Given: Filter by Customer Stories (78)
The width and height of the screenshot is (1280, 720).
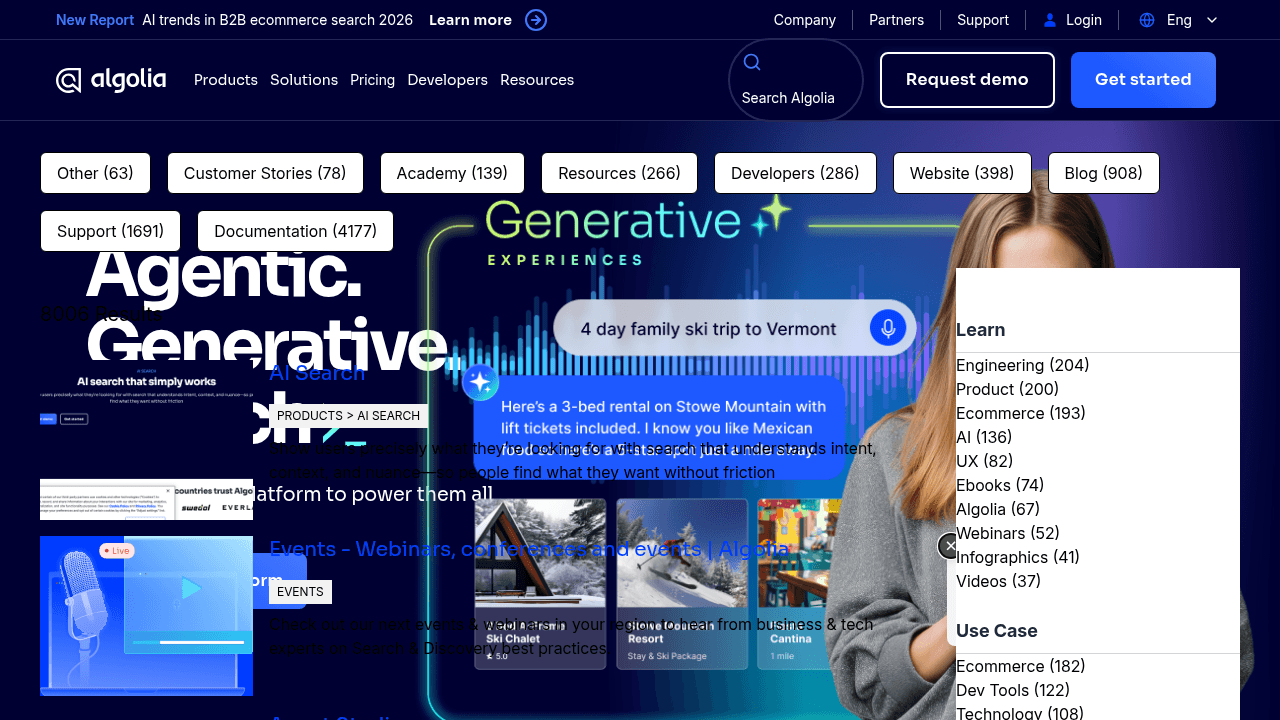Looking at the screenshot, I should [x=265, y=173].
